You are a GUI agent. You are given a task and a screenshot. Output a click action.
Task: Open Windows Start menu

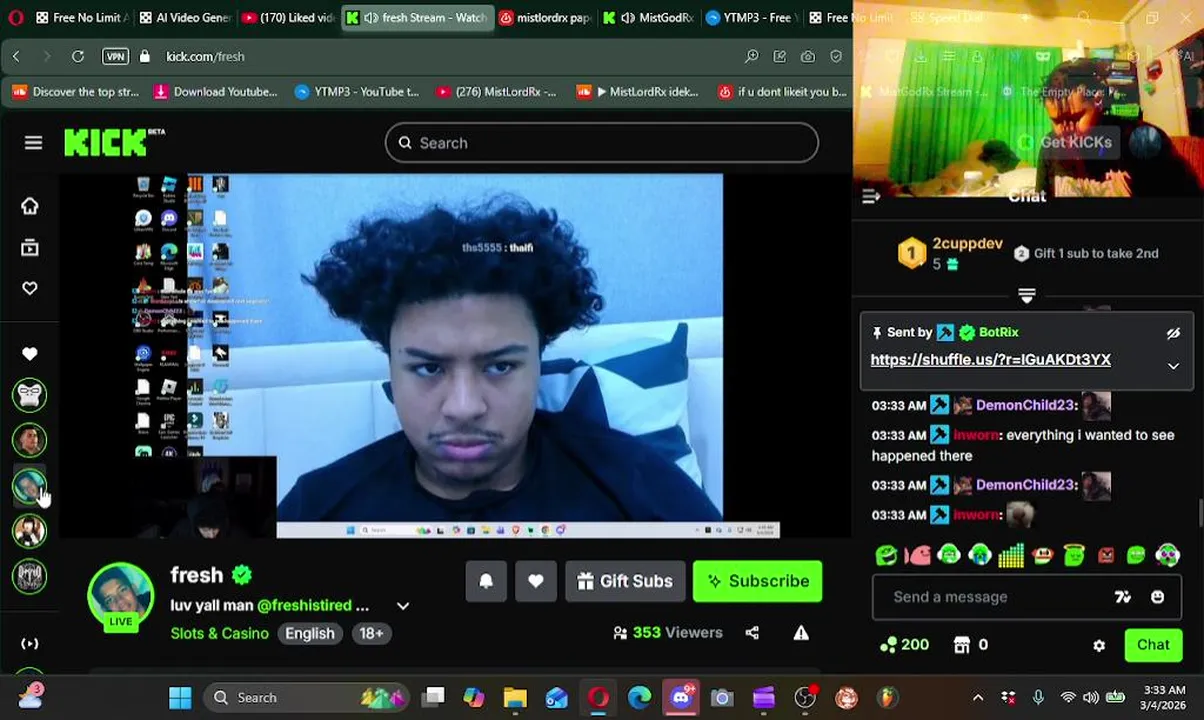pyautogui.click(x=180, y=698)
